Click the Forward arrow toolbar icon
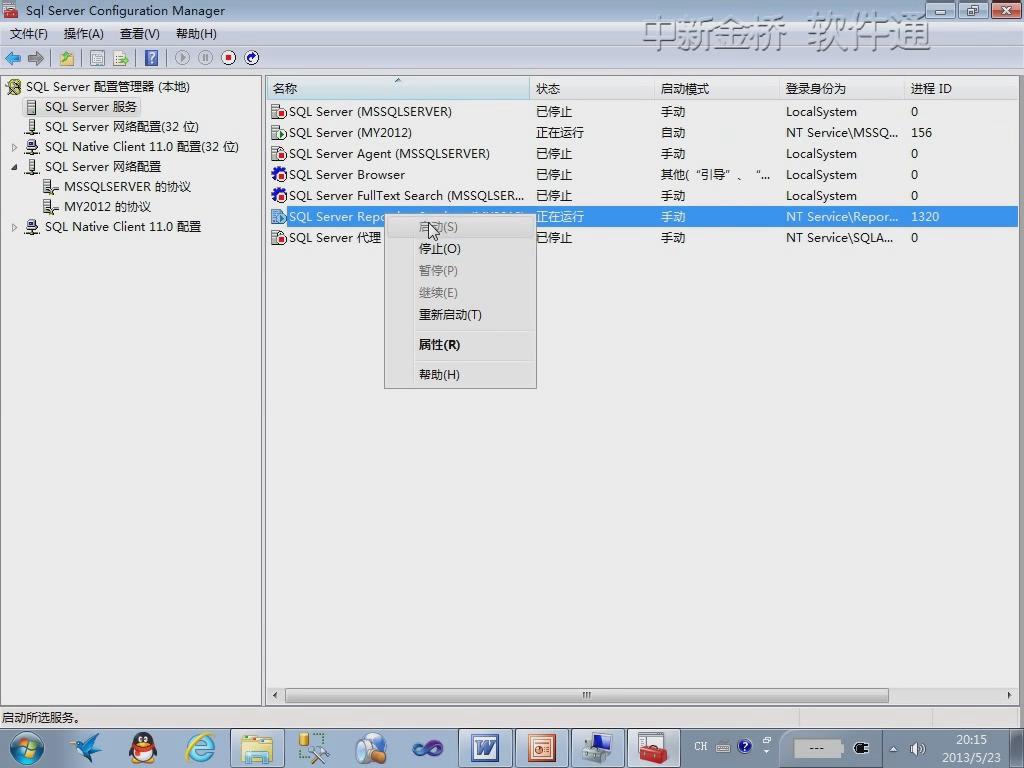 [35, 58]
